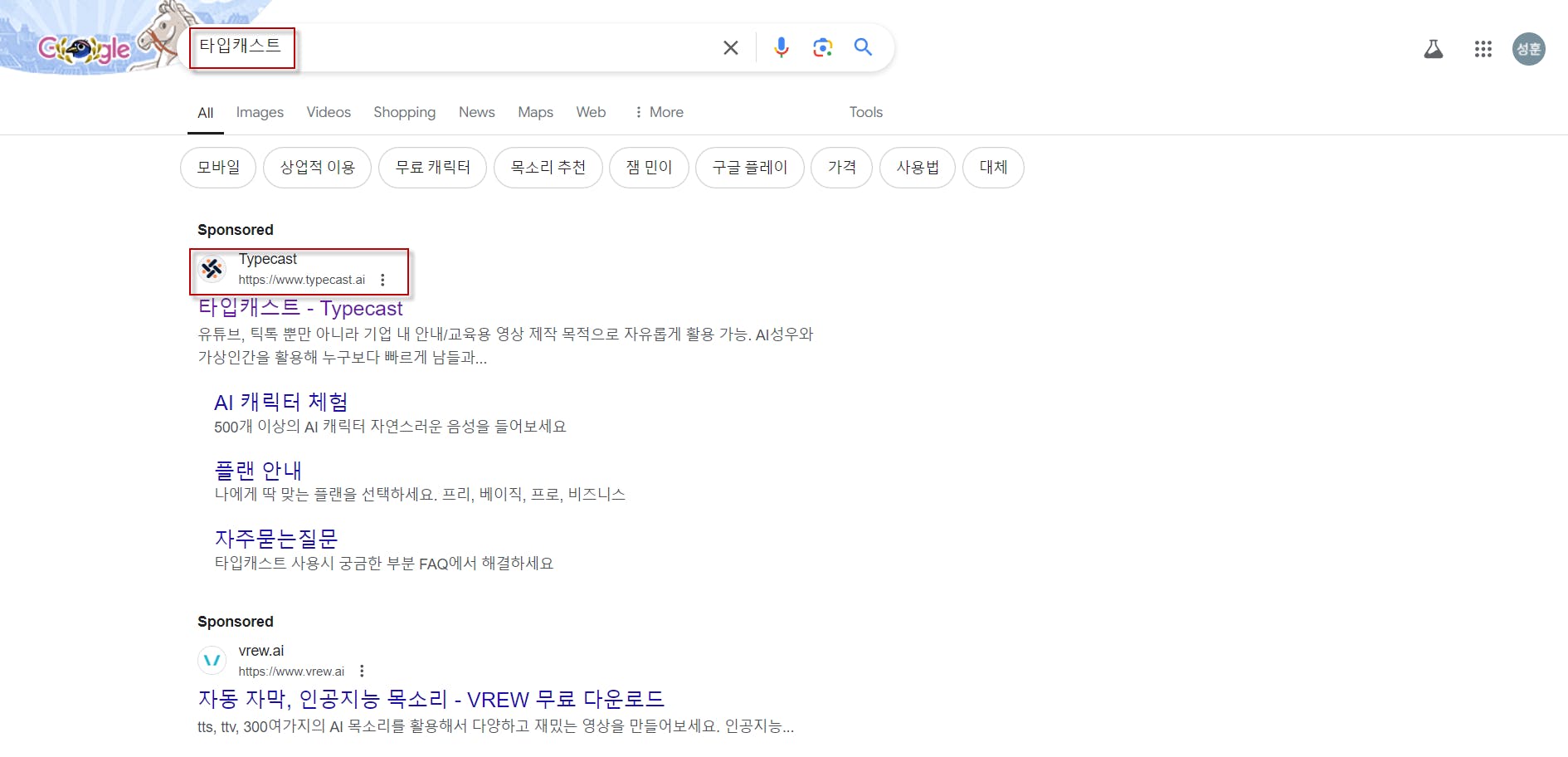1568x757 pixels.
Task: Open the Tools options
Action: click(865, 112)
